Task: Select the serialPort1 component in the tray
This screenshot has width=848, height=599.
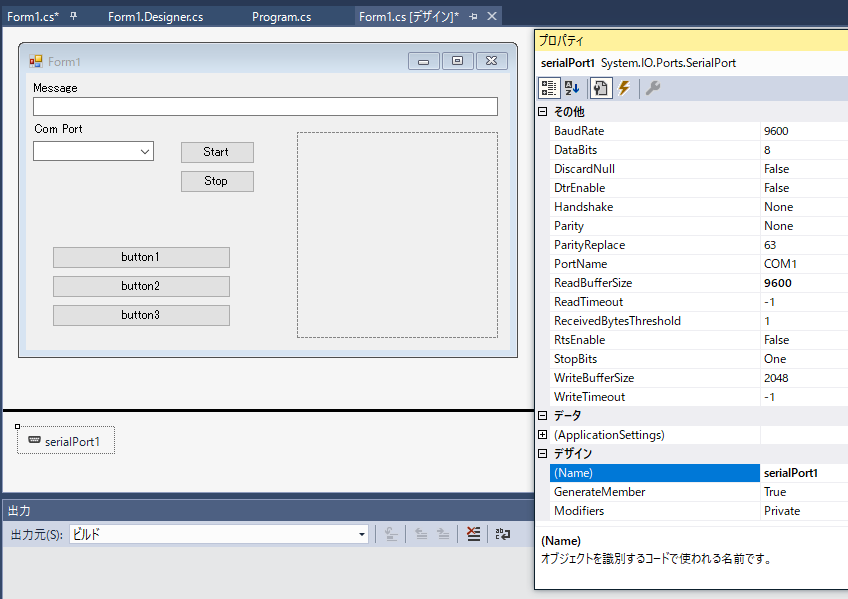Action: click(x=66, y=441)
